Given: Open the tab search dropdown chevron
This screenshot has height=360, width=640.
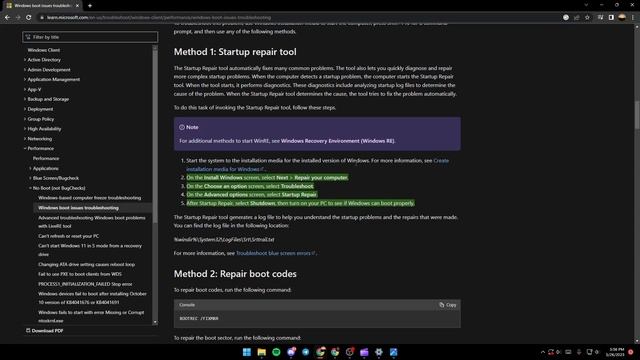Looking at the screenshot, I should (x=586, y=5).
